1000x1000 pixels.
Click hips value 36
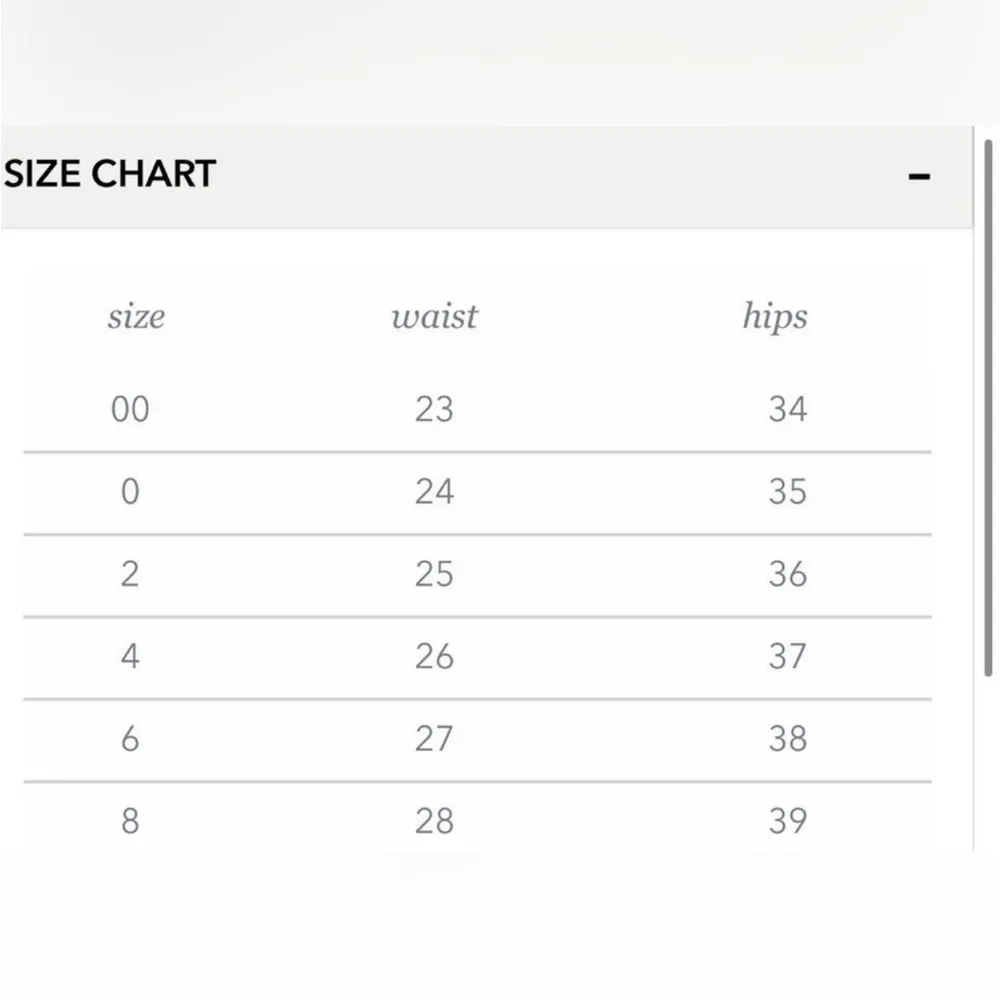coord(787,574)
